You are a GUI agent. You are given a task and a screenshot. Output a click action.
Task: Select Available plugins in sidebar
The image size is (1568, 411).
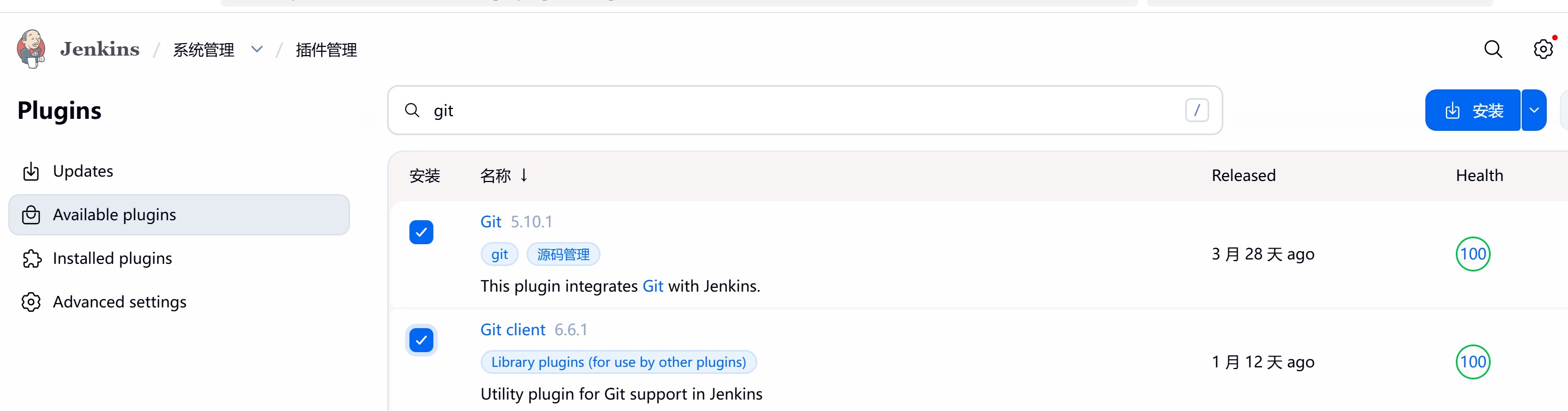click(x=179, y=215)
